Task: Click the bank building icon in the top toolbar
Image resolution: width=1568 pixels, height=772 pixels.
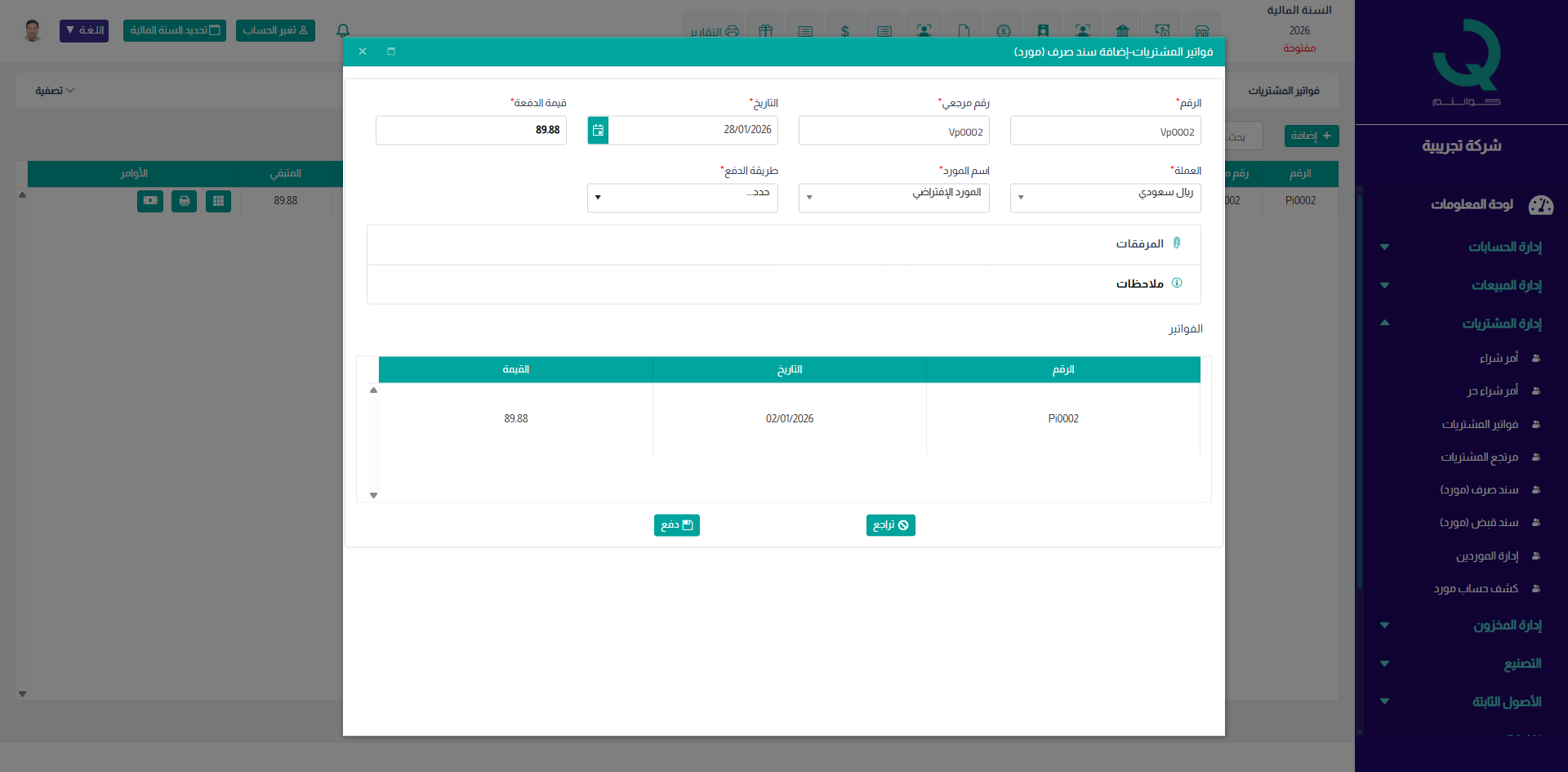Action: pyautogui.click(x=1122, y=31)
